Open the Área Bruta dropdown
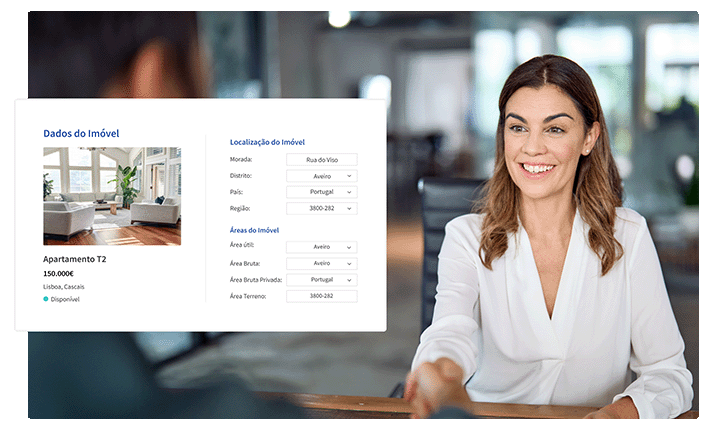This screenshot has width=713, height=430. point(321,263)
